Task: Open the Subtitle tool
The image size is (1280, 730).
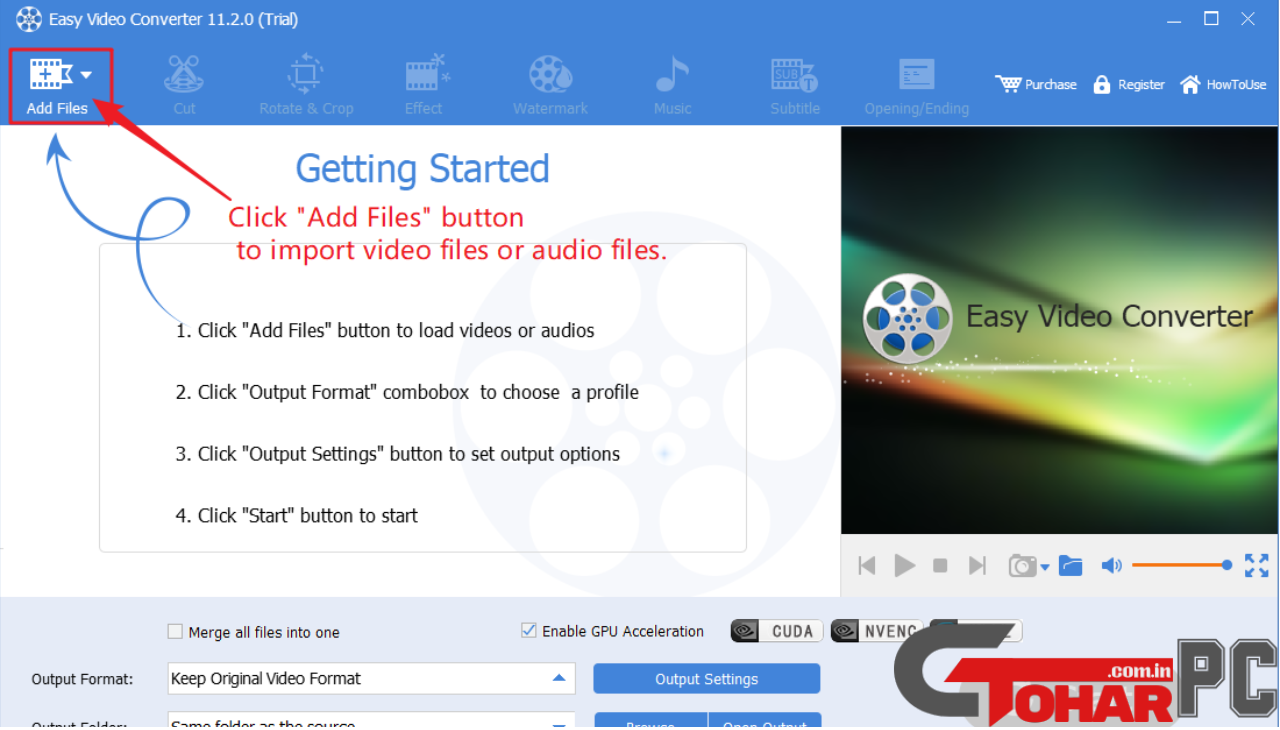Action: coord(795,85)
